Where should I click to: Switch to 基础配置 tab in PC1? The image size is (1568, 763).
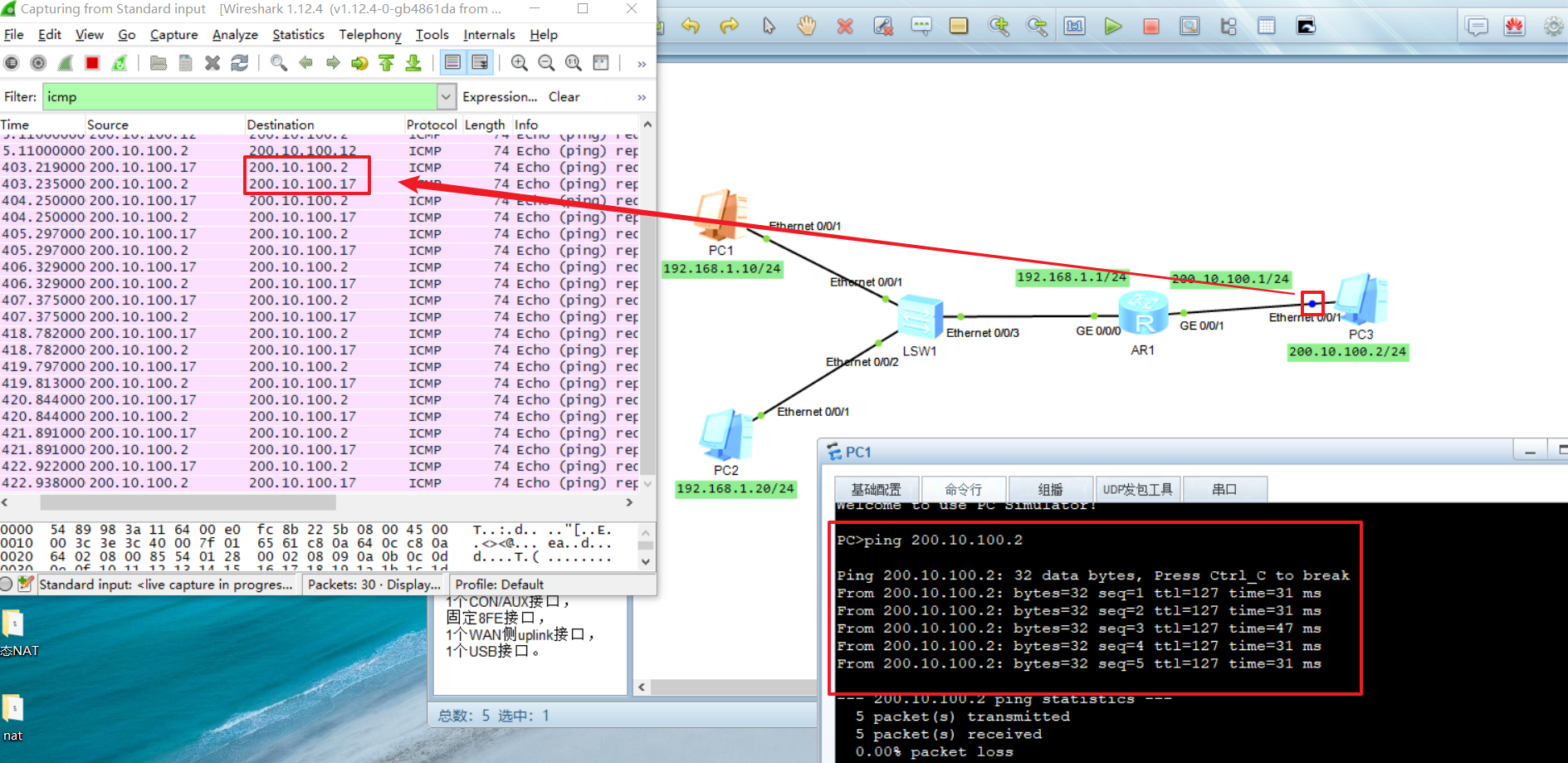coord(876,490)
